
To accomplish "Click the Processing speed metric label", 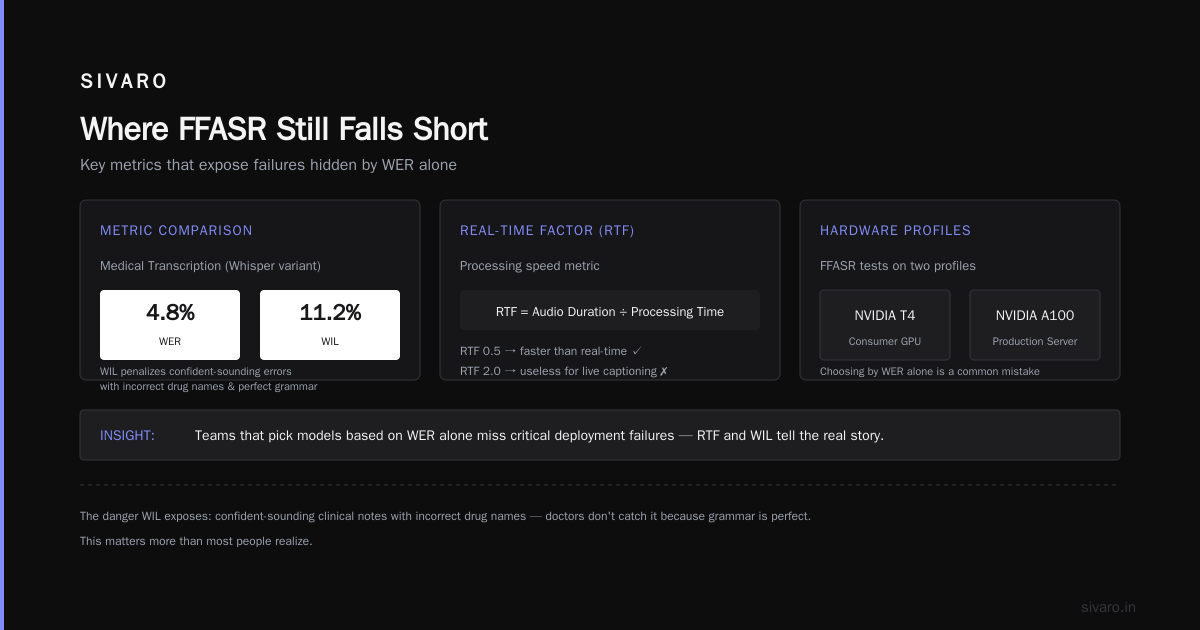I will coord(529,266).
